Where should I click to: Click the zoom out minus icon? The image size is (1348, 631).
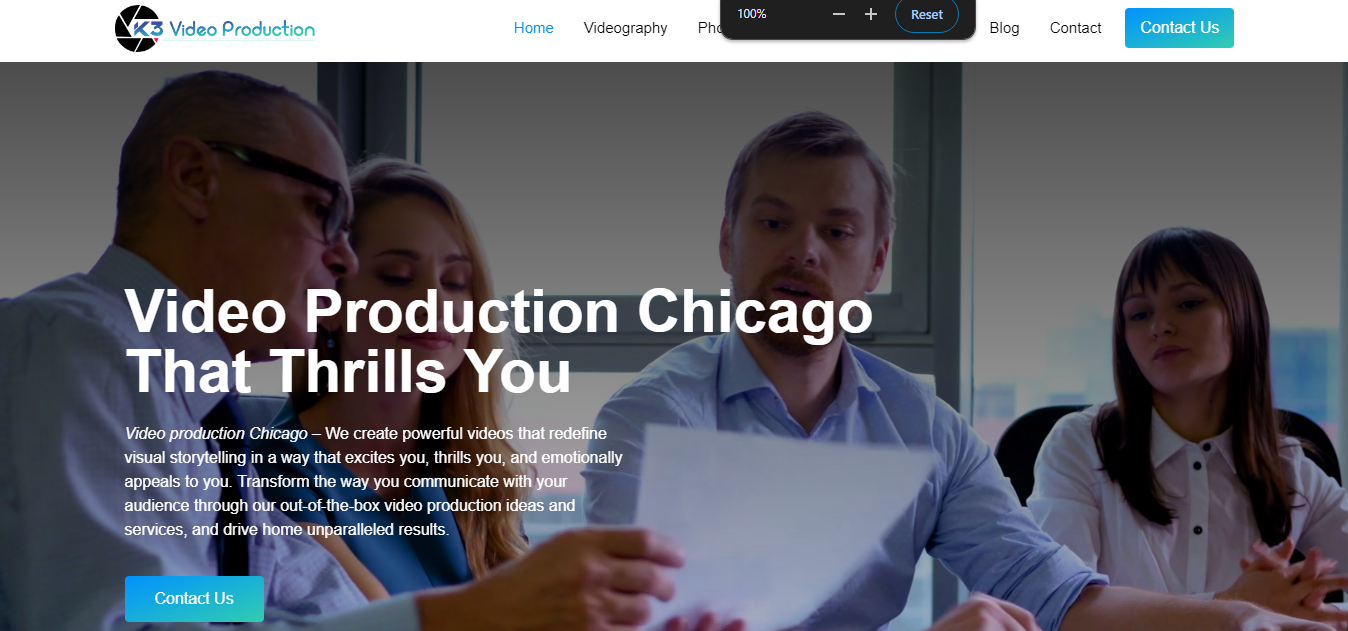tap(839, 14)
